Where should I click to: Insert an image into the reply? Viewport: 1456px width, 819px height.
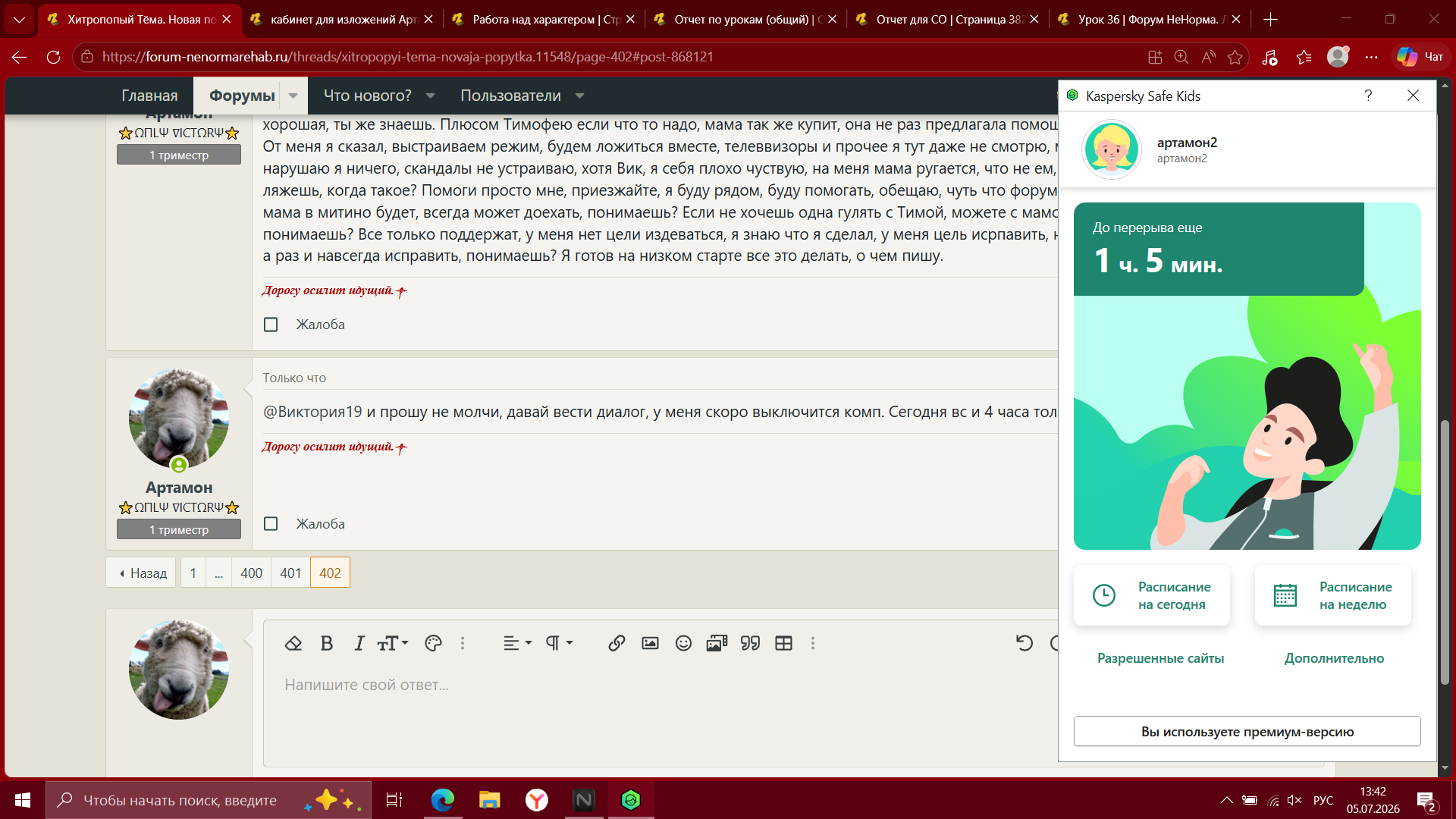650,643
